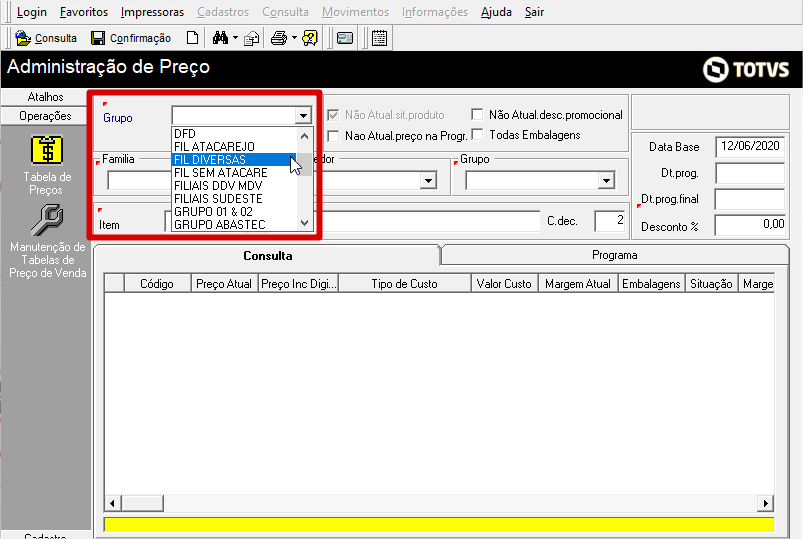Image resolution: width=803 pixels, height=539 pixels.
Task: Click the Preço Atual column header
Action: pos(224,283)
